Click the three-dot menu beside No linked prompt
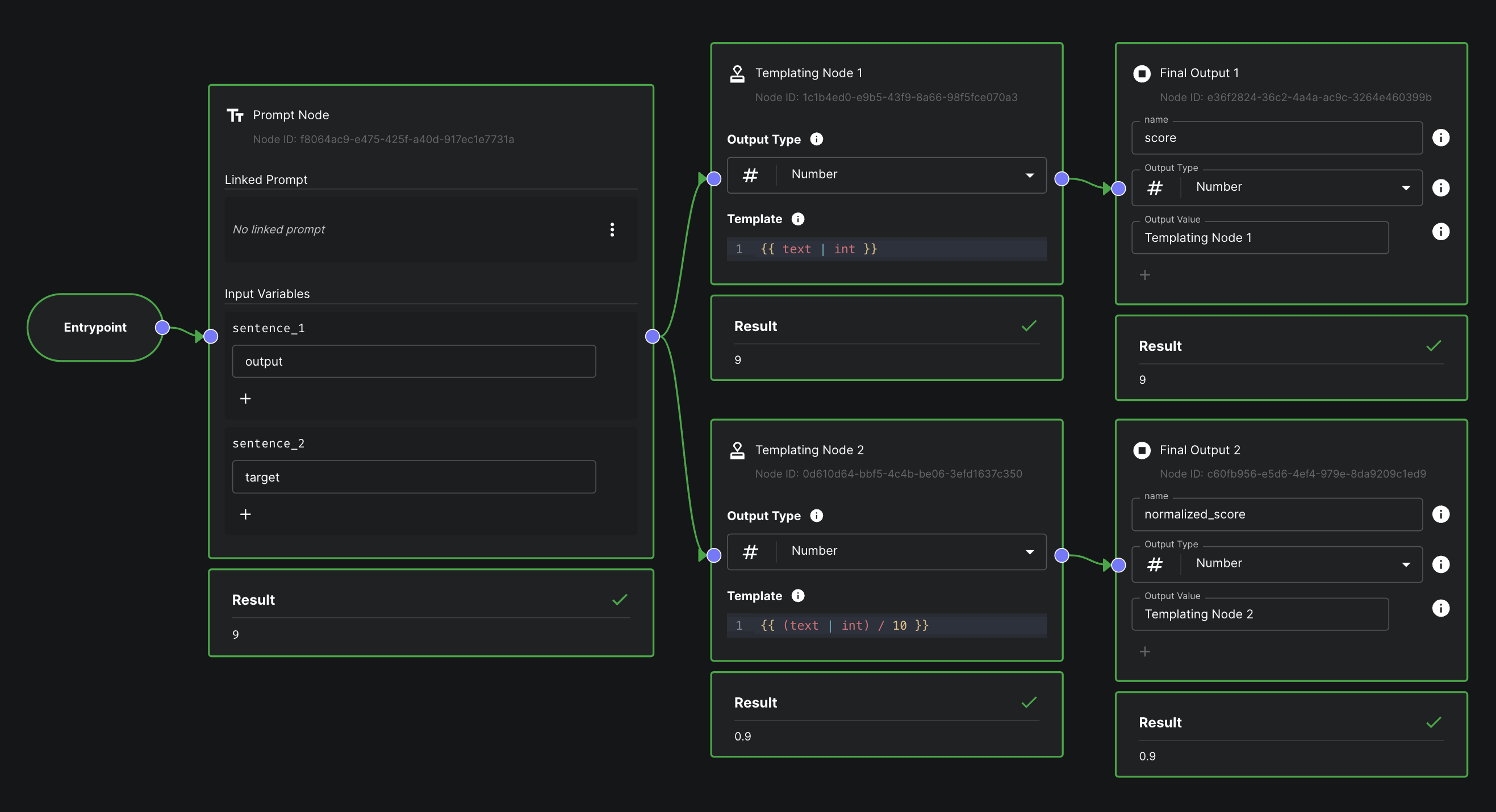This screenshot has height=812, width=1496. pyautogui.click(x=612, y=229)
